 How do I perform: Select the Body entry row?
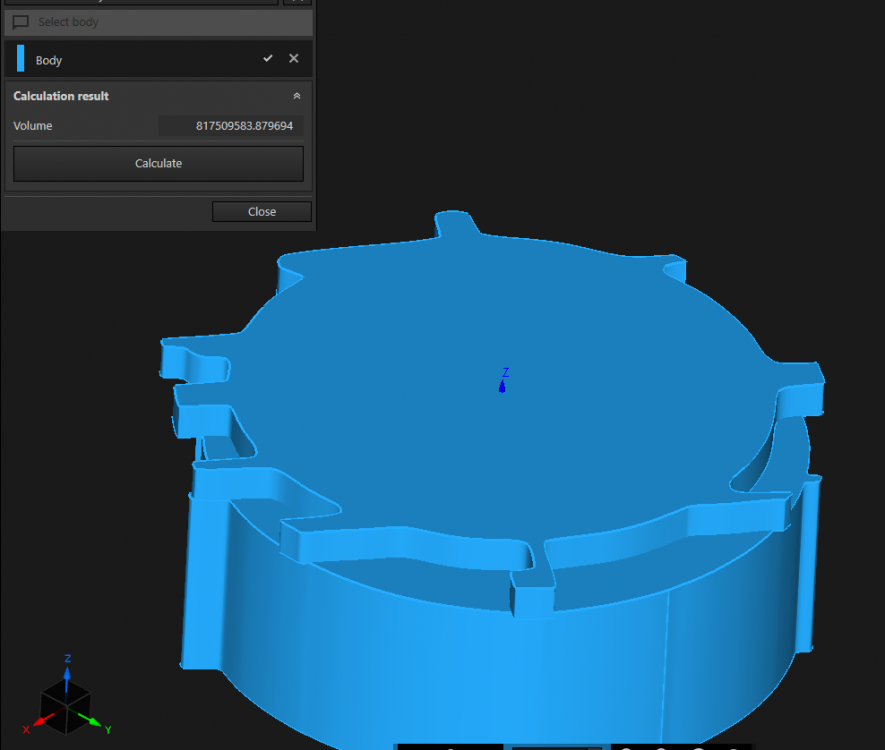tap(159, 59)
